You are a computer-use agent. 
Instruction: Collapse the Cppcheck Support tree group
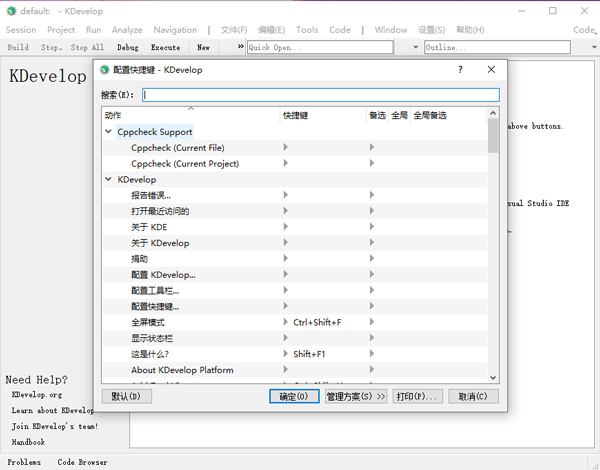click(x=109, y=132)
